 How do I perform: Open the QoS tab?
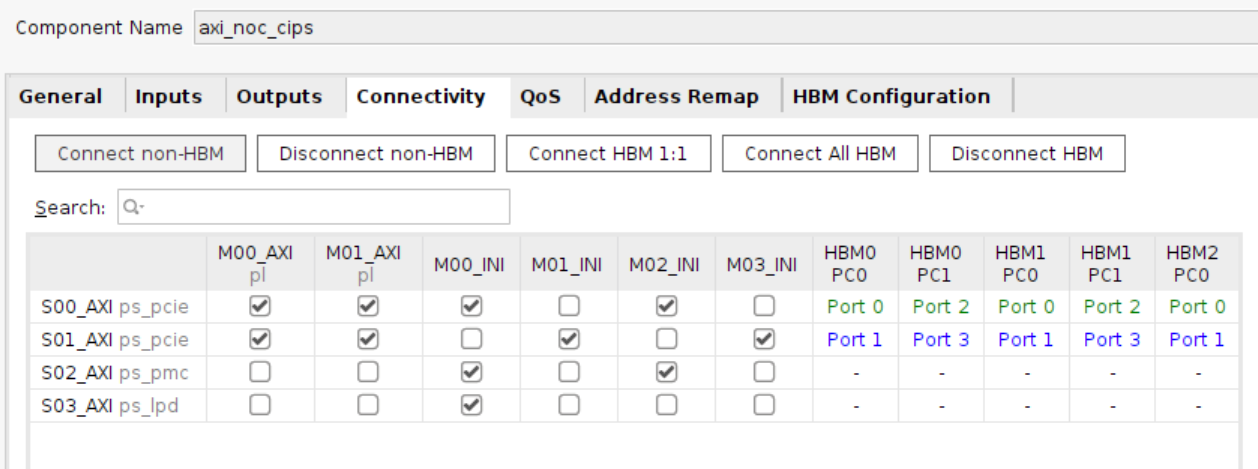(541, 97)
